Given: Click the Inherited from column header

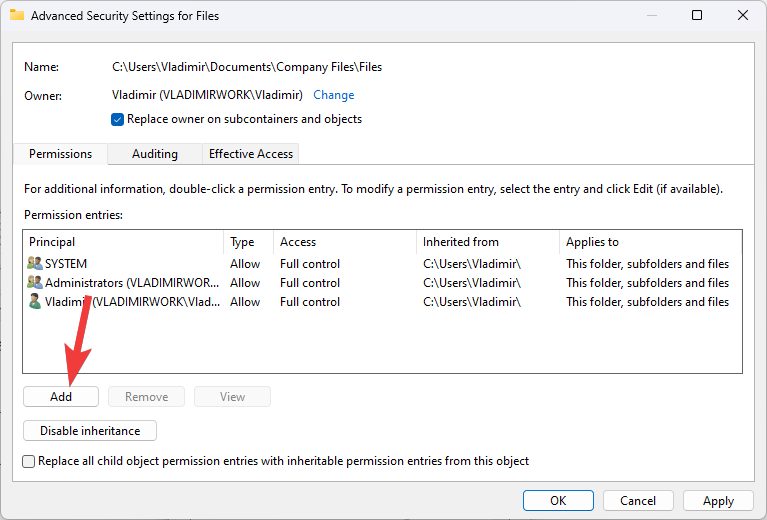Looking at the screenshot, I should point(487,242).
